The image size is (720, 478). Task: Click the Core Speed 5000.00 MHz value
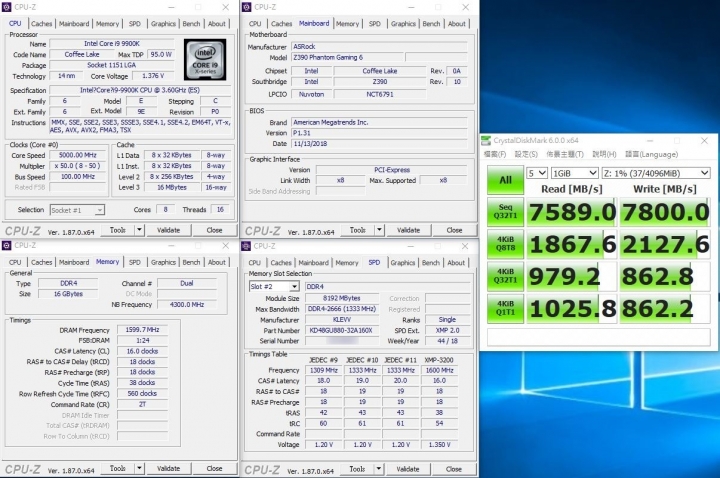click(78, 155)
